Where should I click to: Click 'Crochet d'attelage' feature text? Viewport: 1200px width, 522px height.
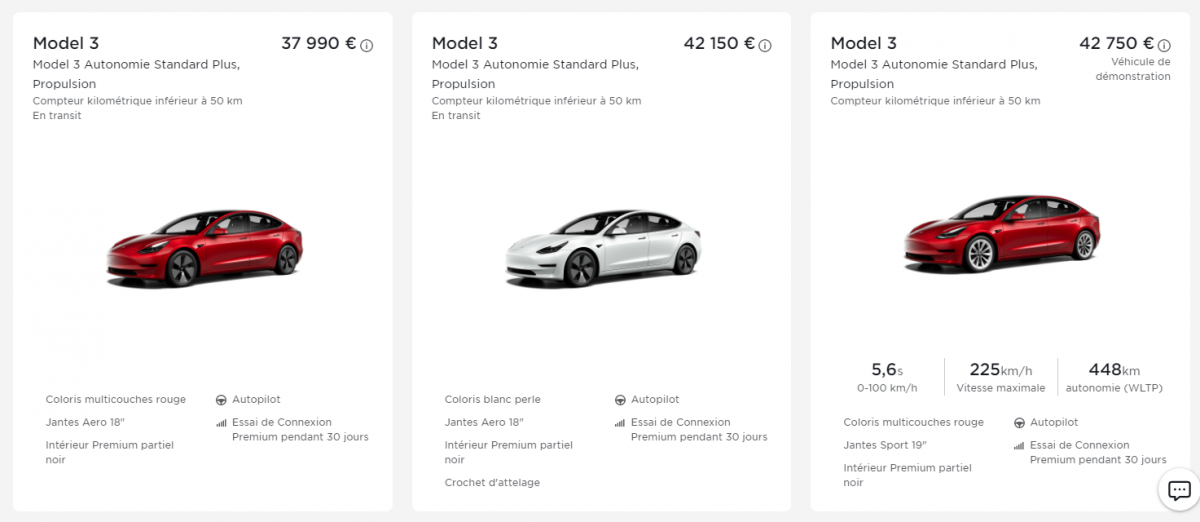492,483
